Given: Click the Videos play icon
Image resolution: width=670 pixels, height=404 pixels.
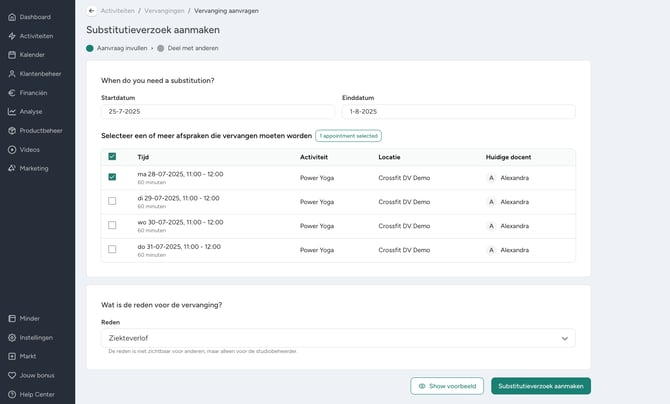Looking at the screenshot, I should [12, 150].
